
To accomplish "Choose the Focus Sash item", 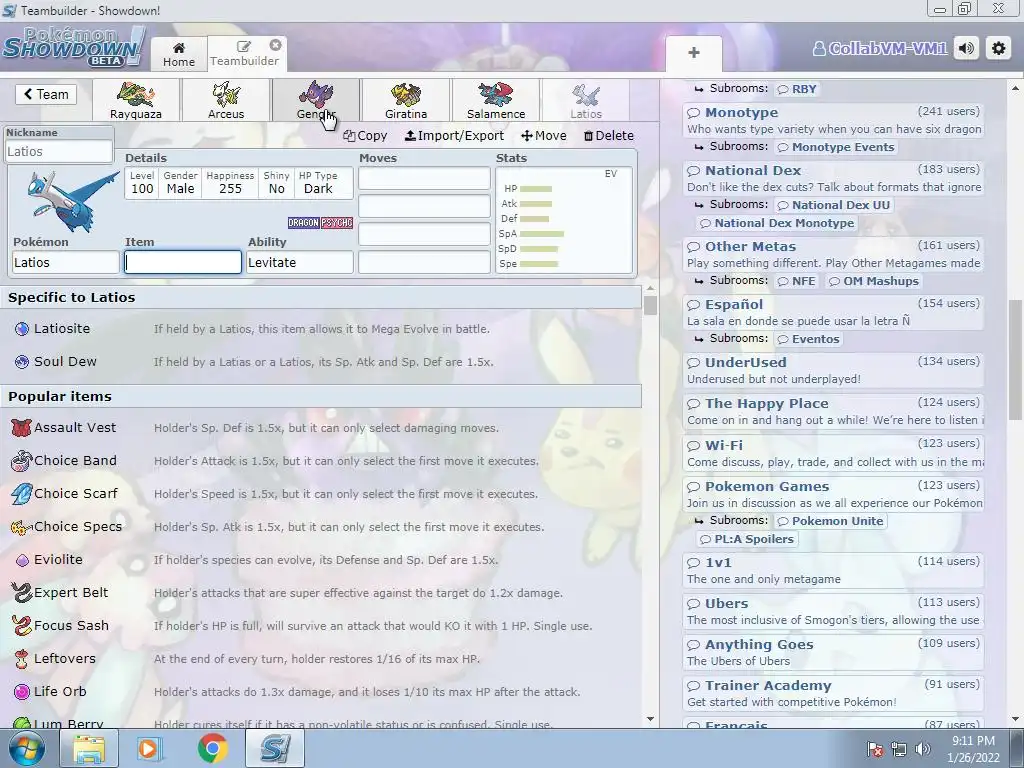I will coord(321,626).
